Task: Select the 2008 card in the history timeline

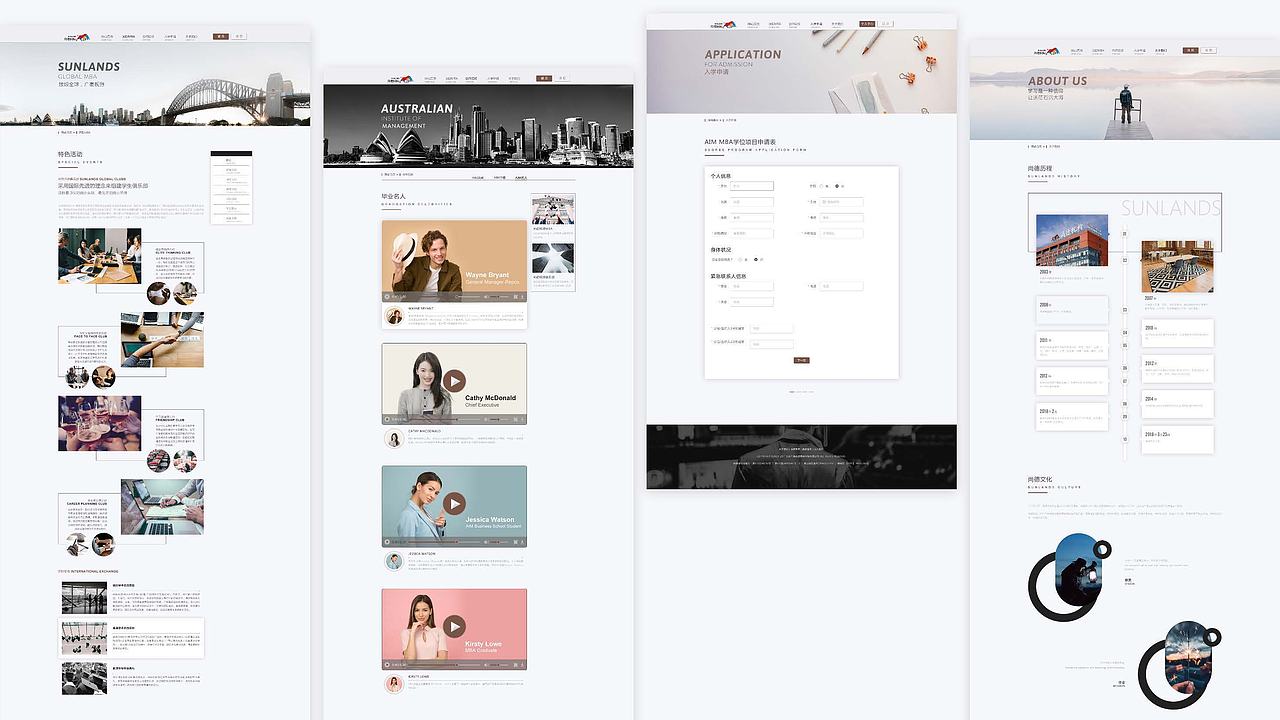Action: 1072,310
